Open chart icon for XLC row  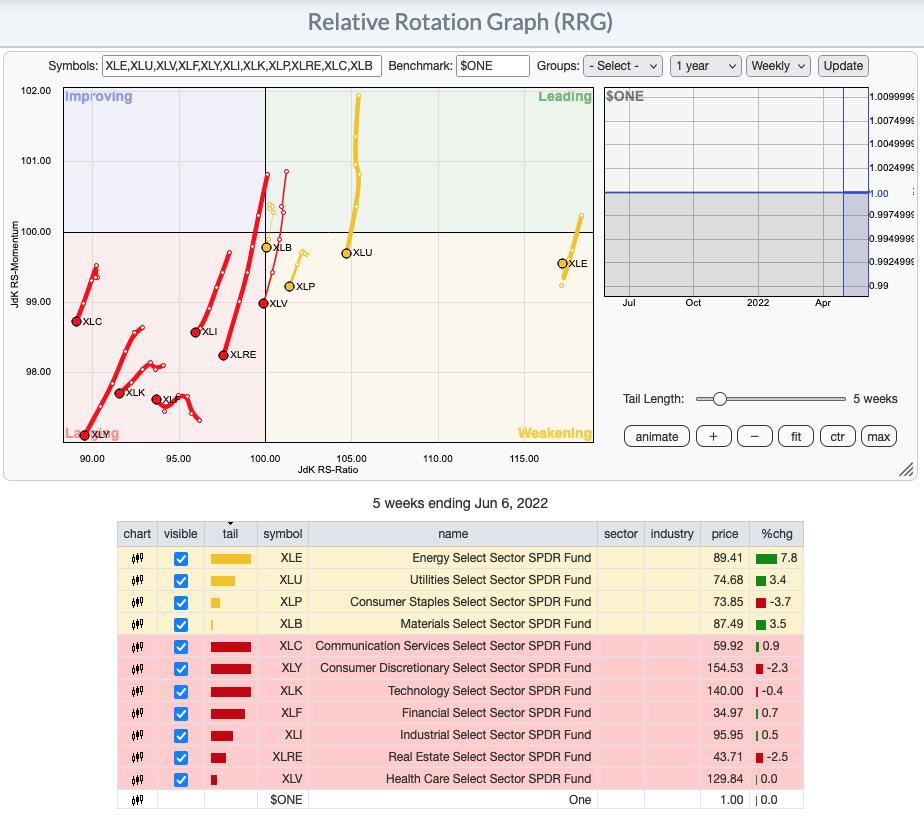point(137,646)
